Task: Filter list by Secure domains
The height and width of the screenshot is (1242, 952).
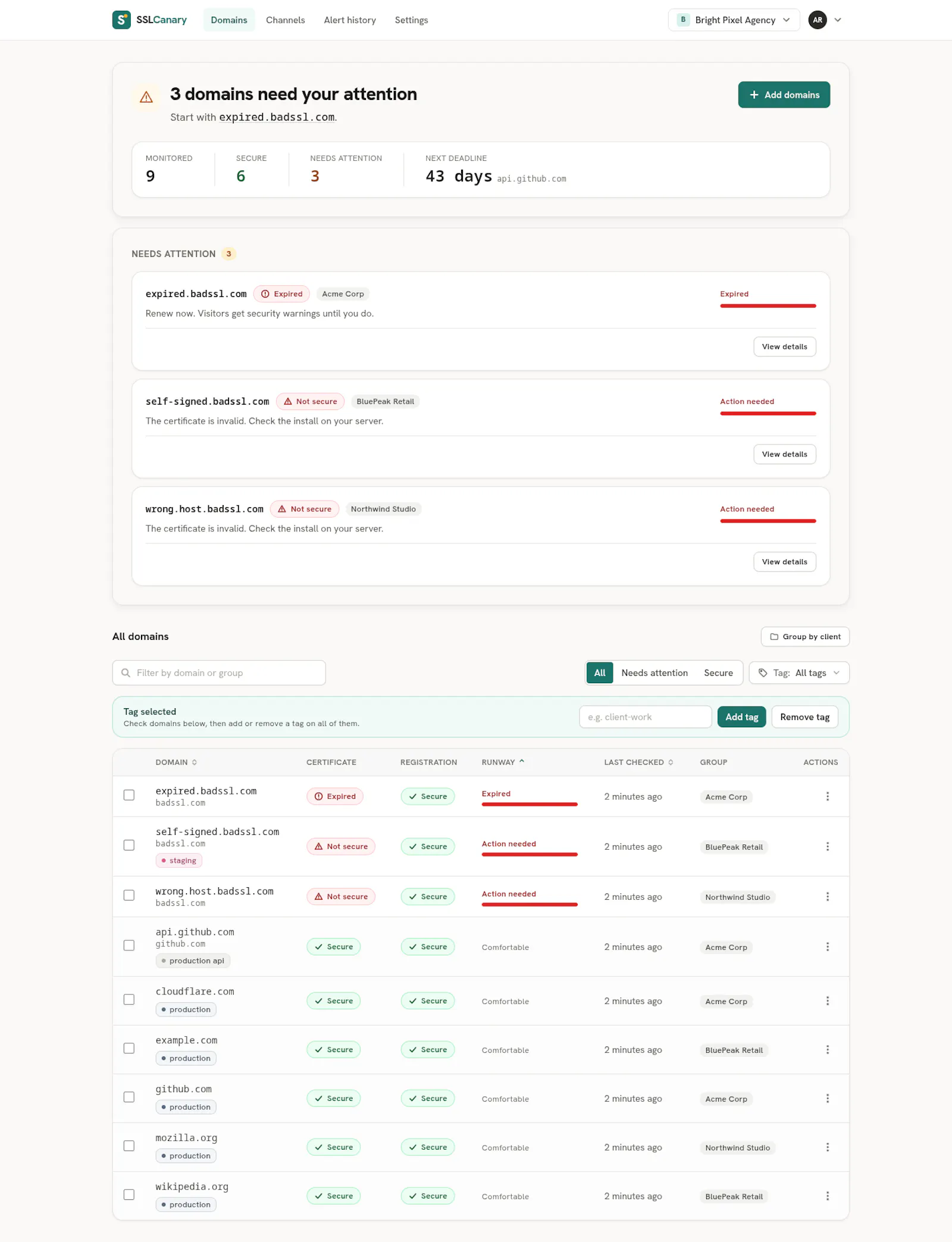Action: pyautogui.click(x=718, y=672)
